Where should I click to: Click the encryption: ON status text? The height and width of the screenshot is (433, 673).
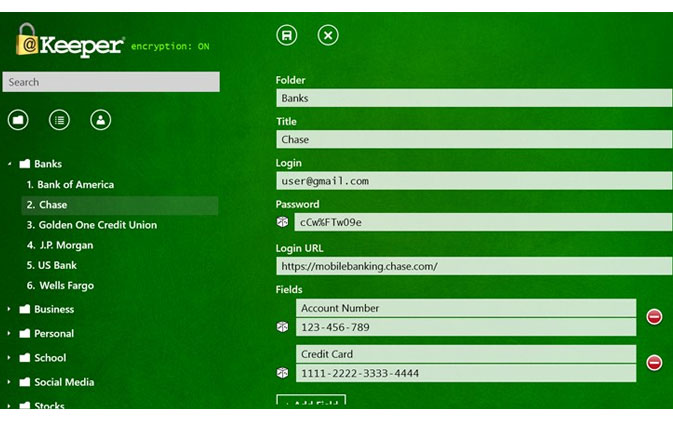pos(170,46)
